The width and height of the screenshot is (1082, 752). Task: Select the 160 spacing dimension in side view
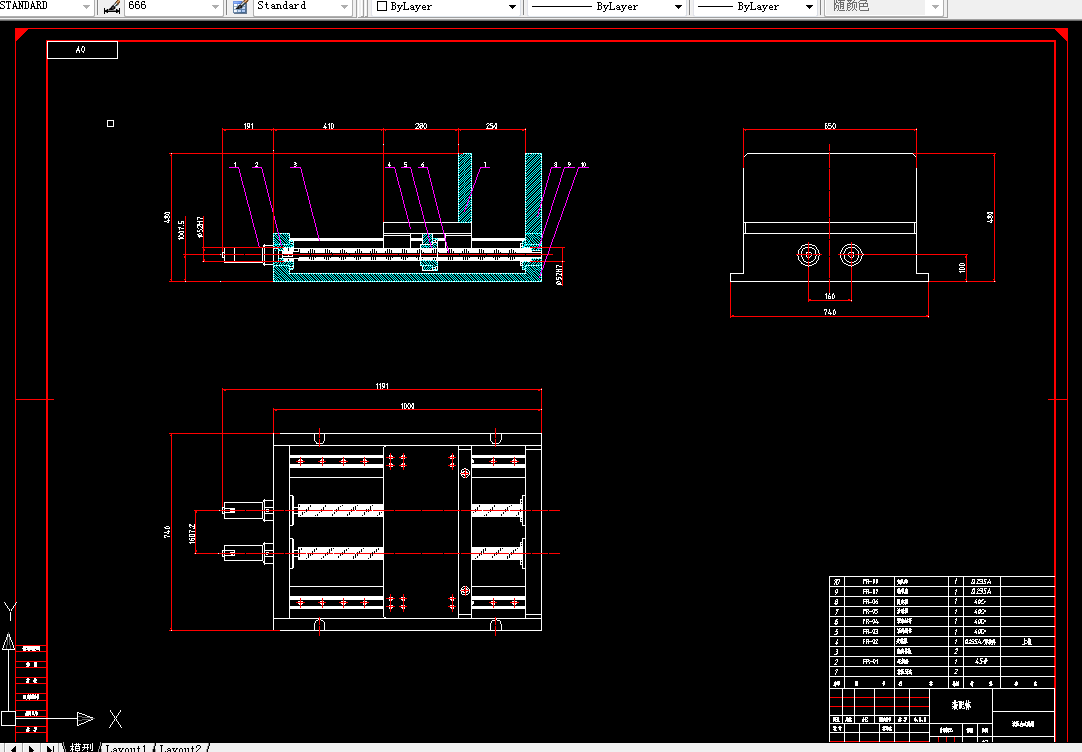coord(830,296)
